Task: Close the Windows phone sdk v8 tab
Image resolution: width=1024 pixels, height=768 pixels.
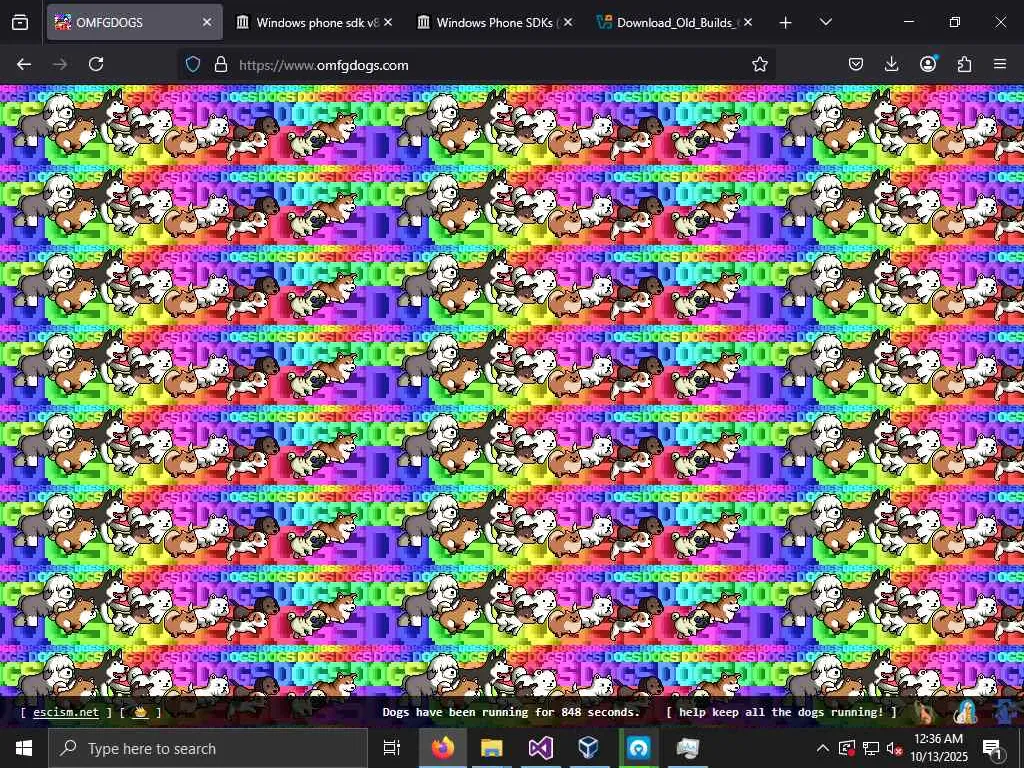Action: 388,22
